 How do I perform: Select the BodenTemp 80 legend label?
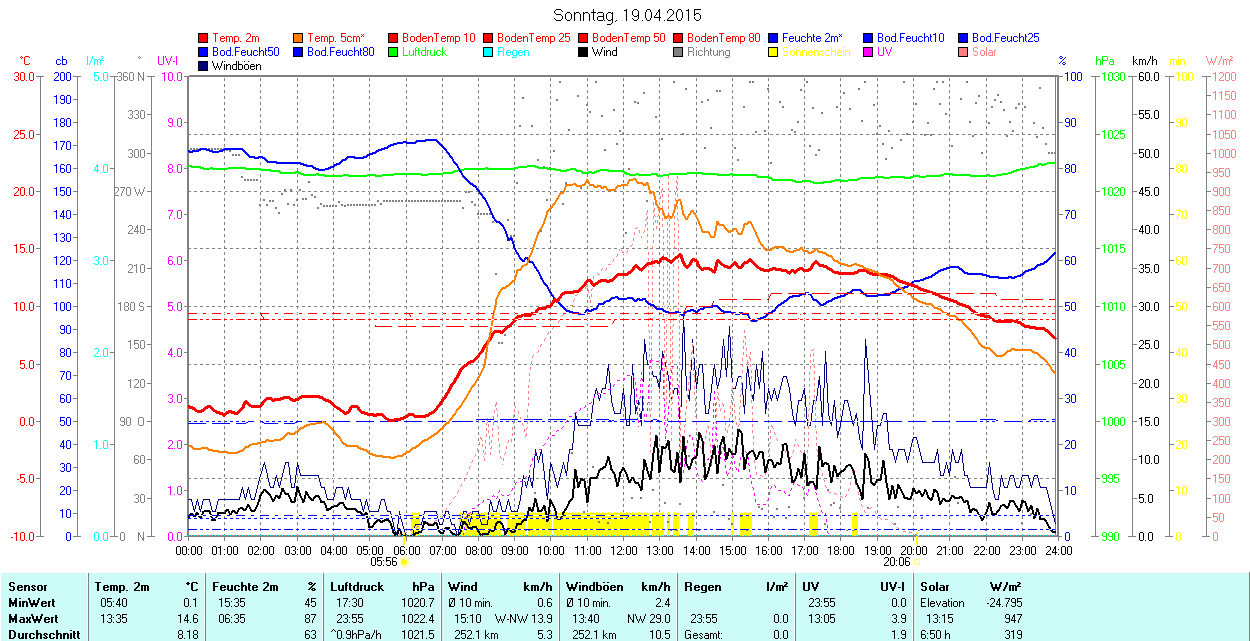(x=724, y=38)
